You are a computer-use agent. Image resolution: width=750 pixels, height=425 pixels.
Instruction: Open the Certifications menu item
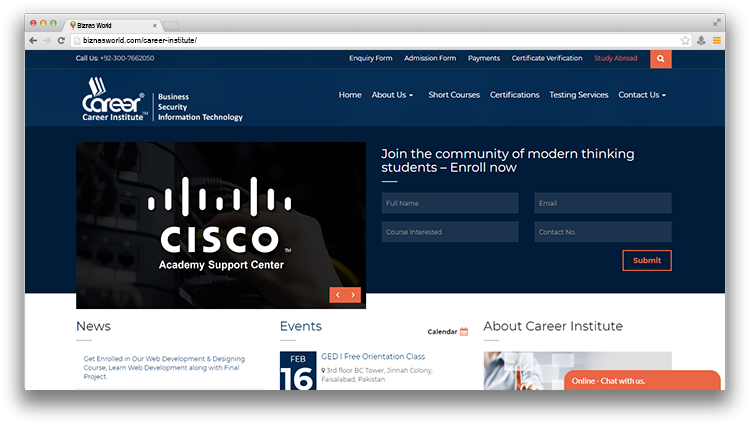tap(515, 95)
